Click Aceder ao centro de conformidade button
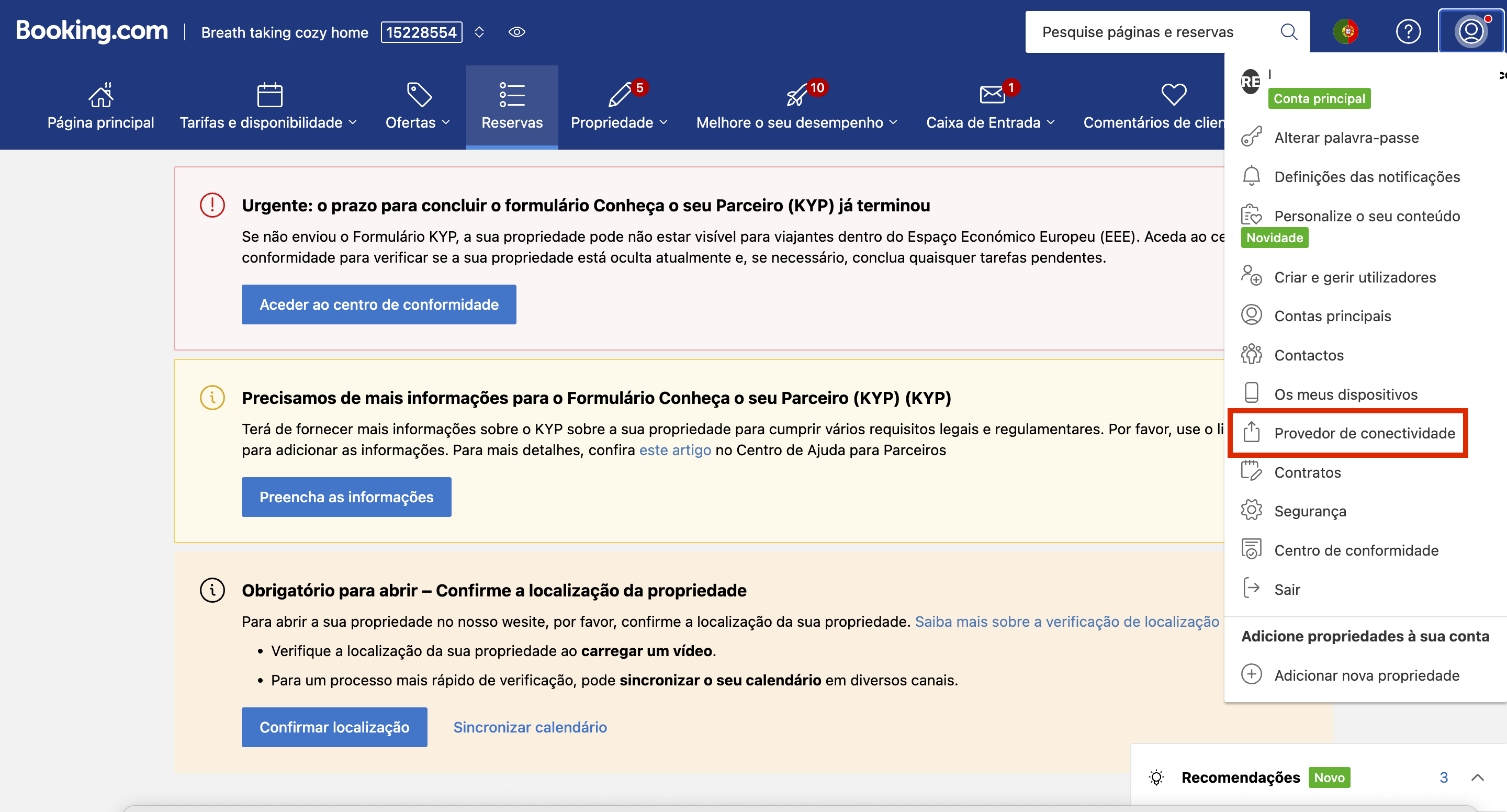 (378, 305)
